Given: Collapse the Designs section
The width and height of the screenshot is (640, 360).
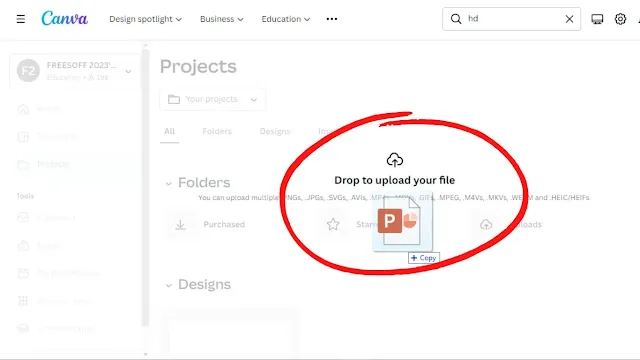Looking at the screenshot, I should [x=169, y=285].
